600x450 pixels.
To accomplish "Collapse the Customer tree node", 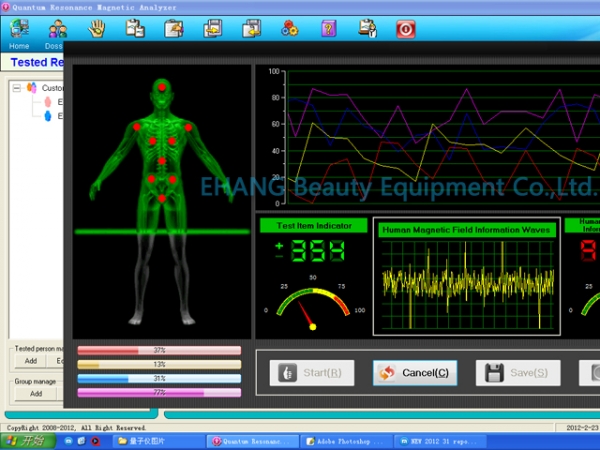I will (x=17, y=88).
